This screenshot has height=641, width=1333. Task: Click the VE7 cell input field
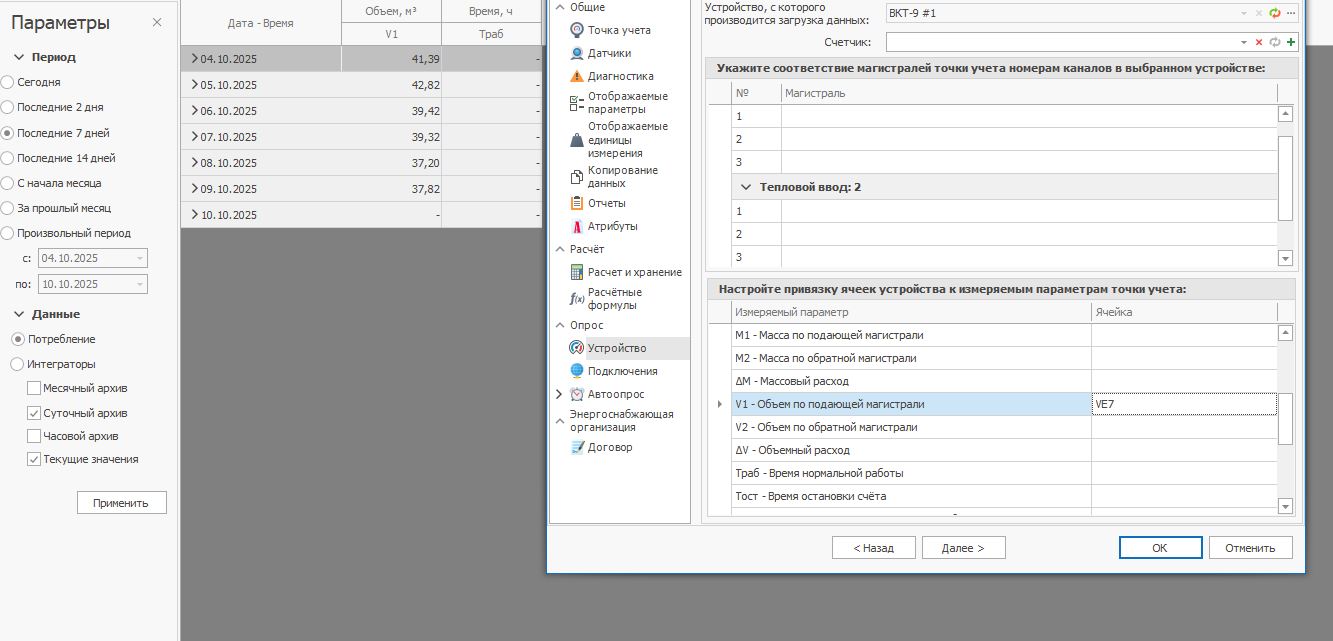click(x=1184, y=404)
